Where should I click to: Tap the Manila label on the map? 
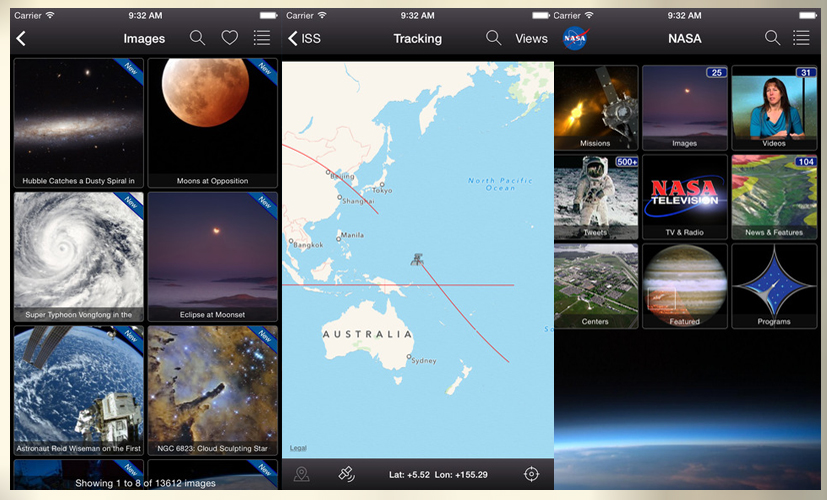pyautogui.click(x=352, y=235)
